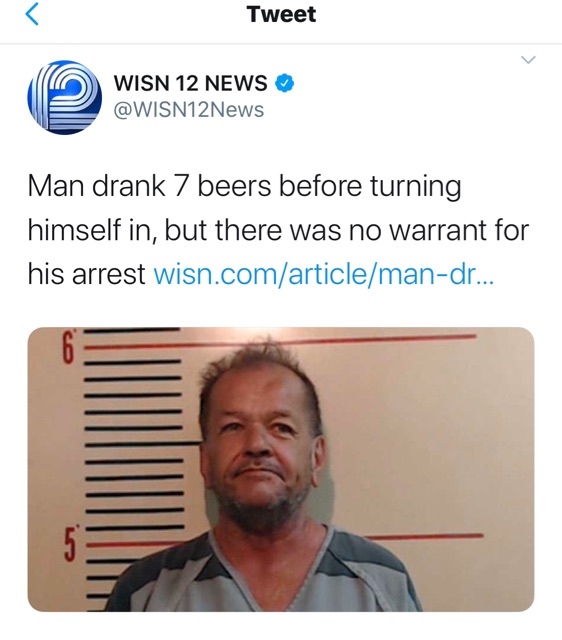Expand tweet options with the chevron

[x=529, y=60]
